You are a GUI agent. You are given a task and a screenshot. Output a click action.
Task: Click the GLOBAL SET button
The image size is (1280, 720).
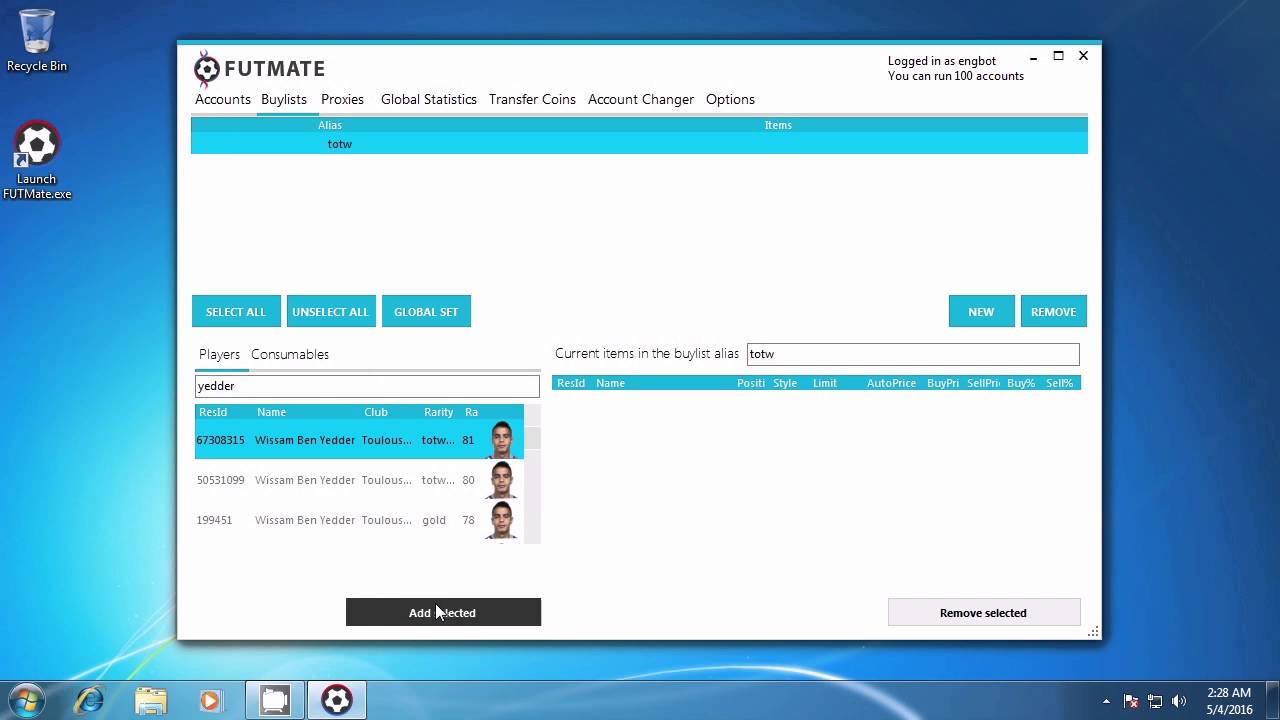point(426,312)
